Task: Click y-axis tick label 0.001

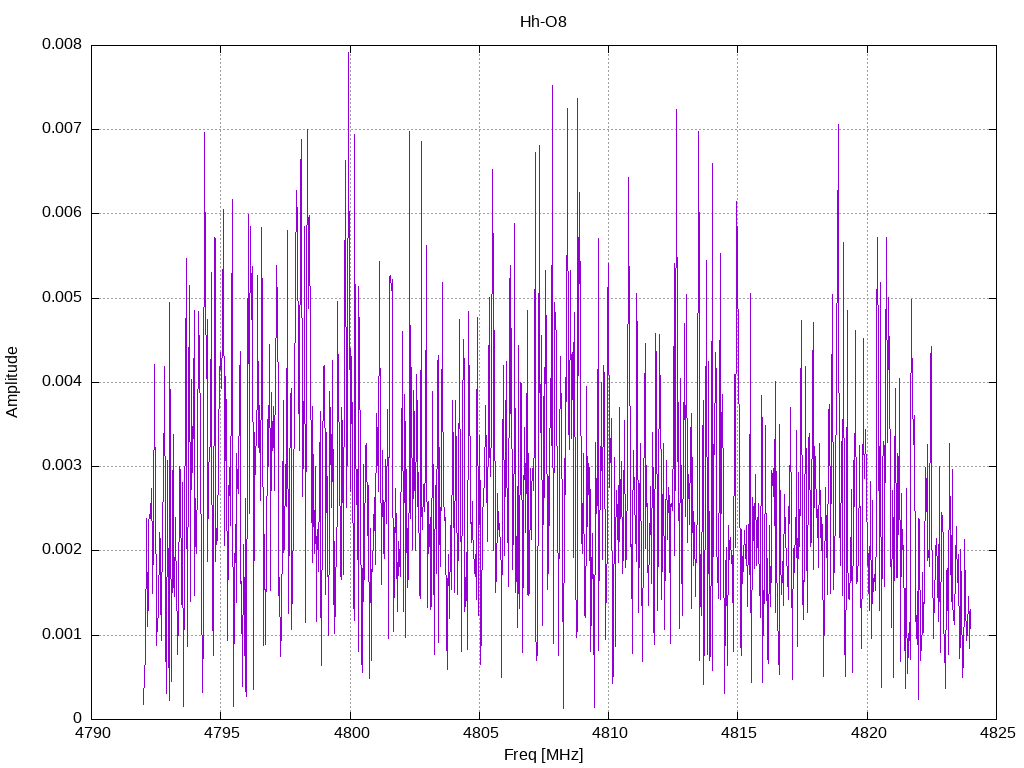Action: pos(62,635)
